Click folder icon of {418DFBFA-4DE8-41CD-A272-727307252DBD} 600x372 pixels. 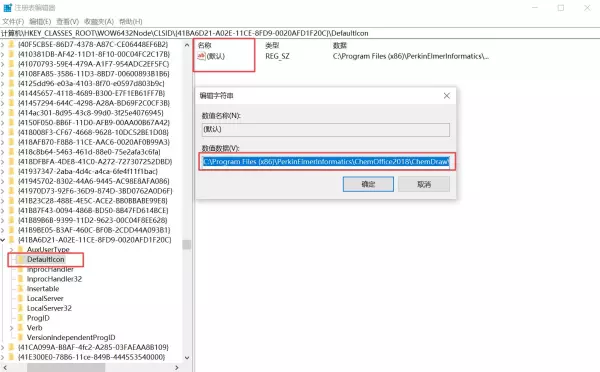click(x=11, y=162)
